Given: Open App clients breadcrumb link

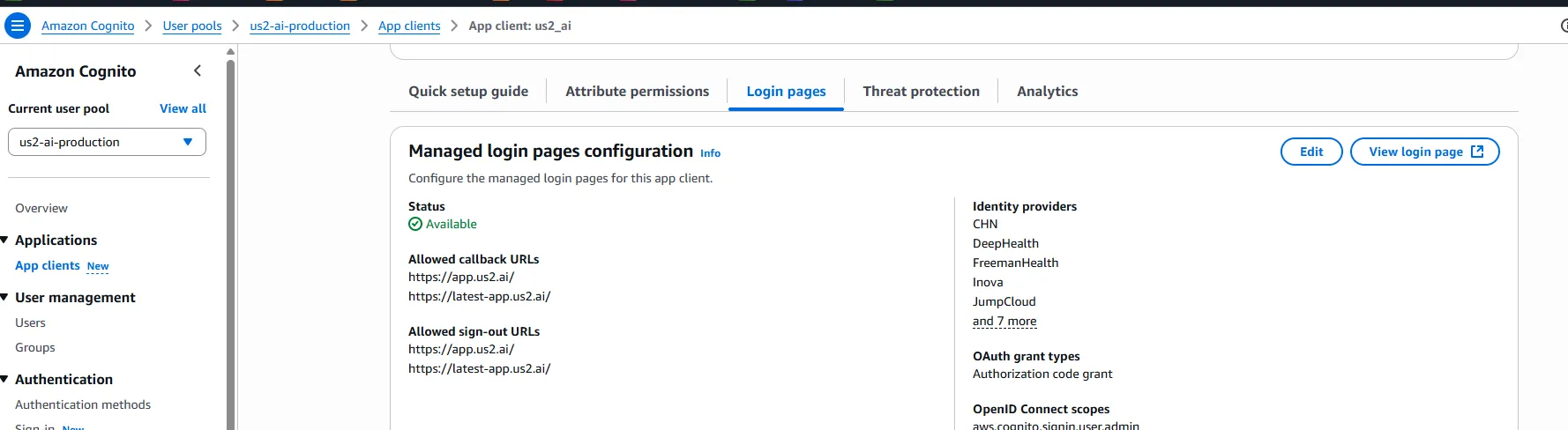Looking at the screenshot, I should pos(409,26).
